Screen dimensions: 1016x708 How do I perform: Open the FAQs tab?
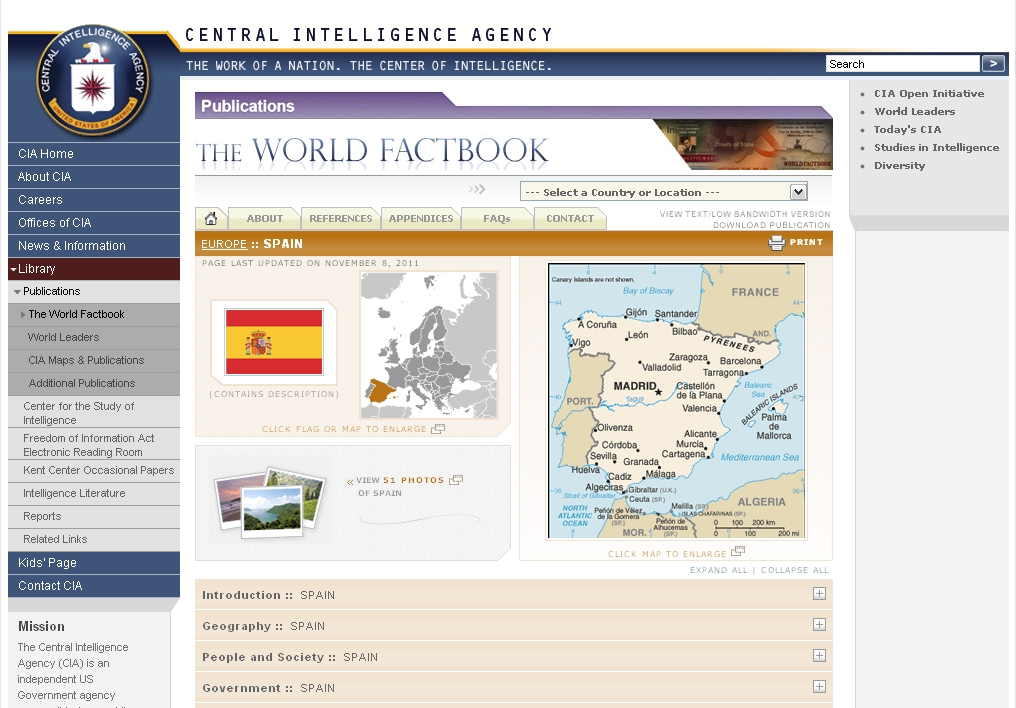tap(497, 217)
